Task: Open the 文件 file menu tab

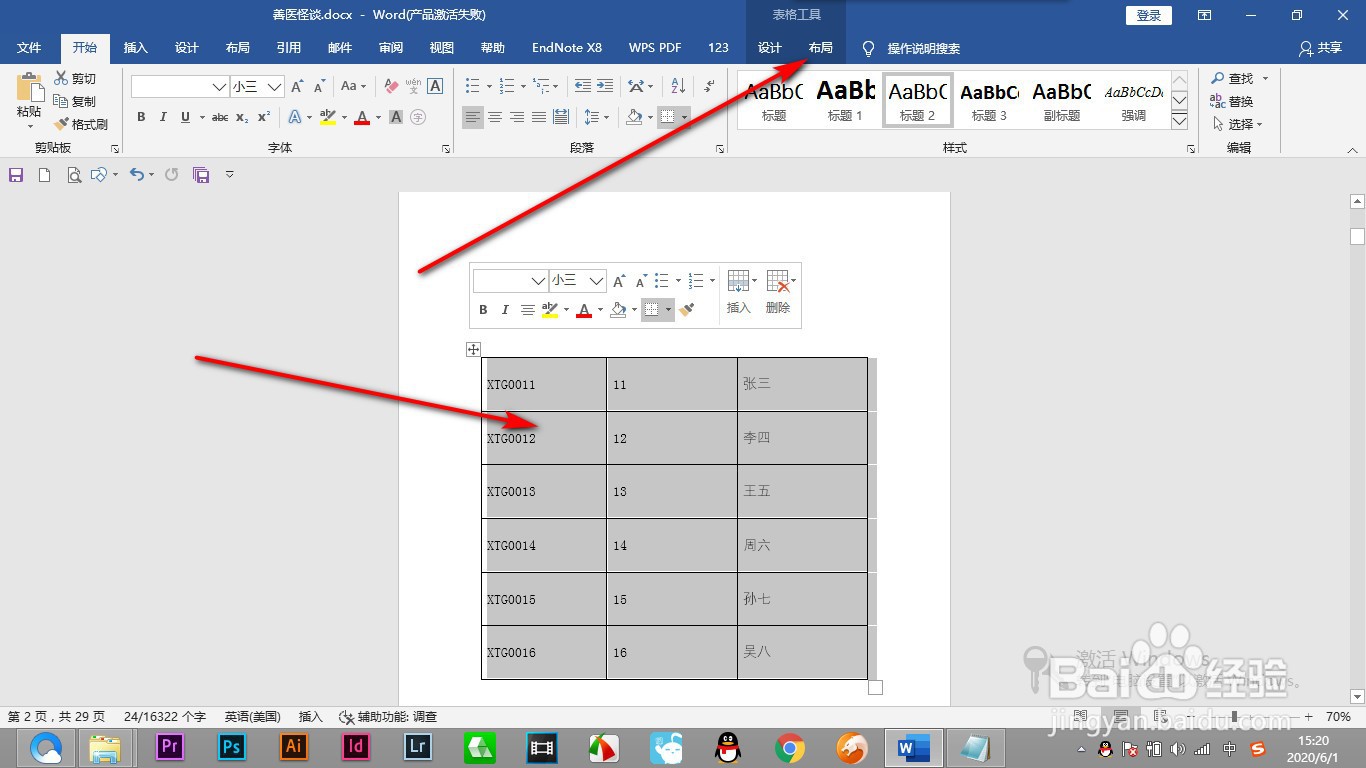Action: (29, 48)
